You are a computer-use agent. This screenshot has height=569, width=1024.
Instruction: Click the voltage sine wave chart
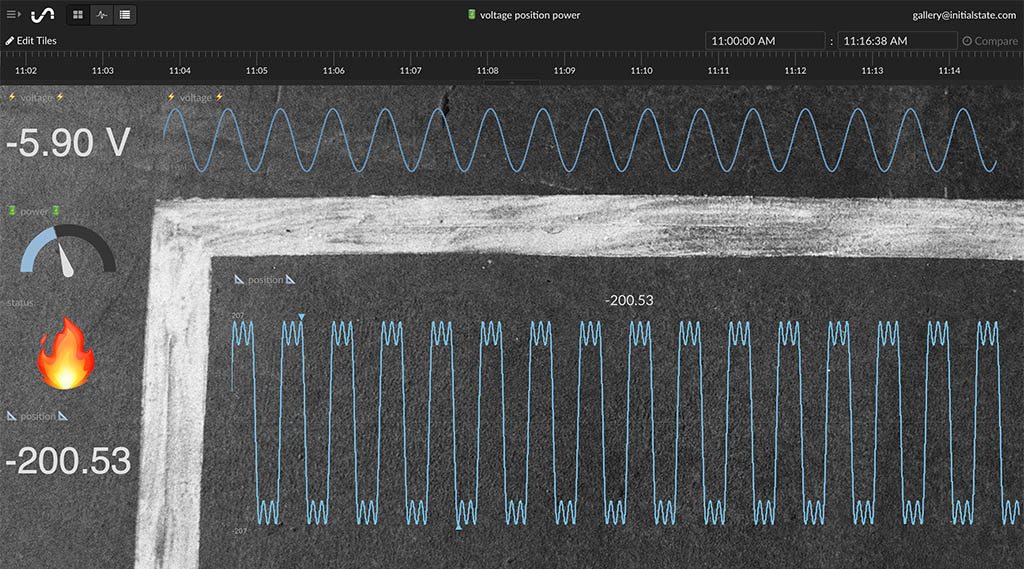point(580,140)
